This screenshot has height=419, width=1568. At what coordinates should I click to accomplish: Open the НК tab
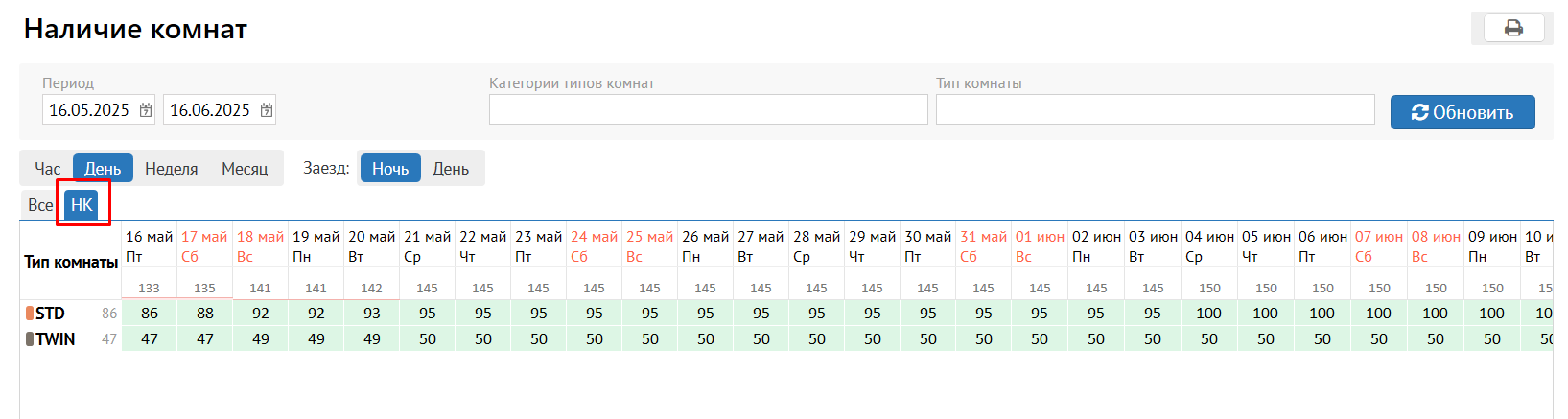click(x=82, y=205)
